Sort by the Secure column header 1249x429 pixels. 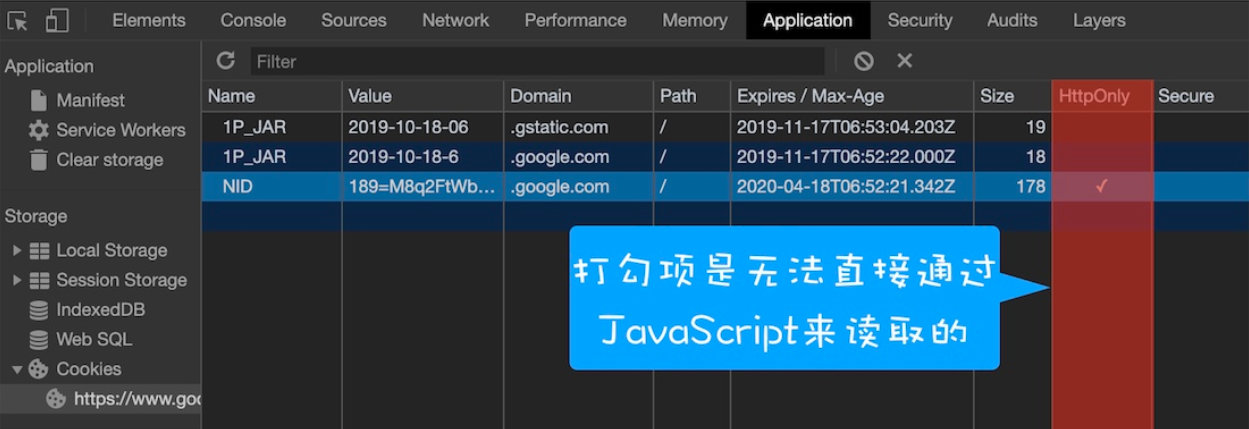pyautogui.click(x=1200, y=96)
